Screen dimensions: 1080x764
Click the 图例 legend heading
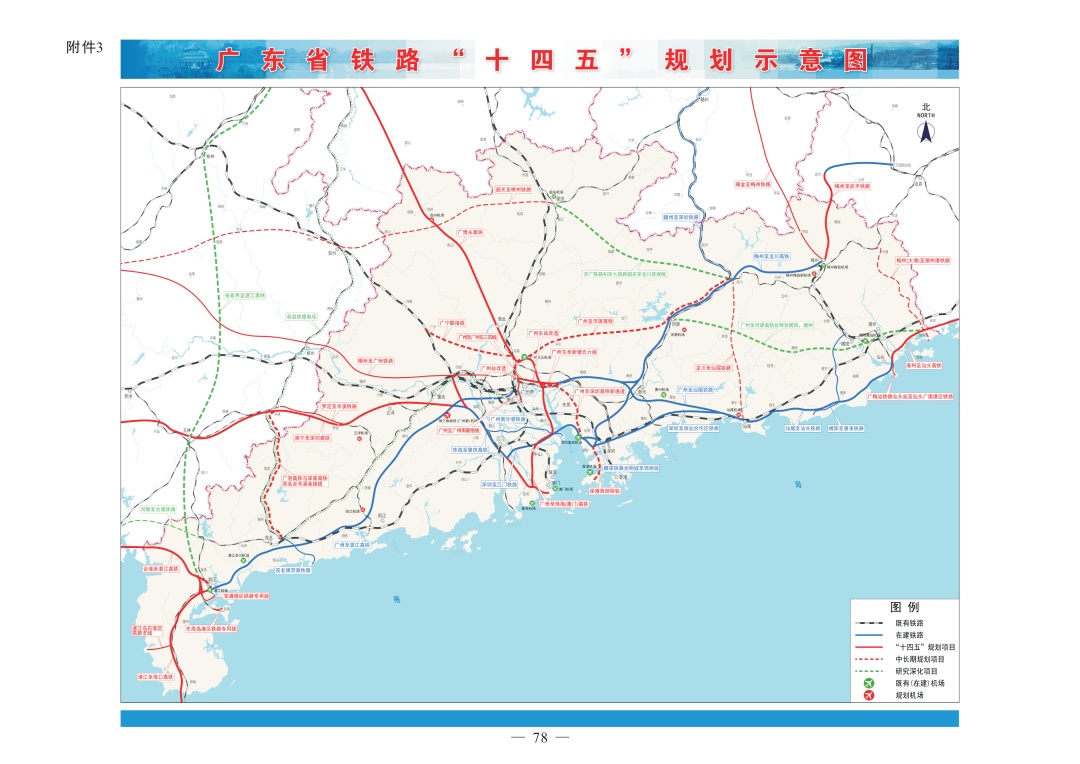[x=904, y=607]
